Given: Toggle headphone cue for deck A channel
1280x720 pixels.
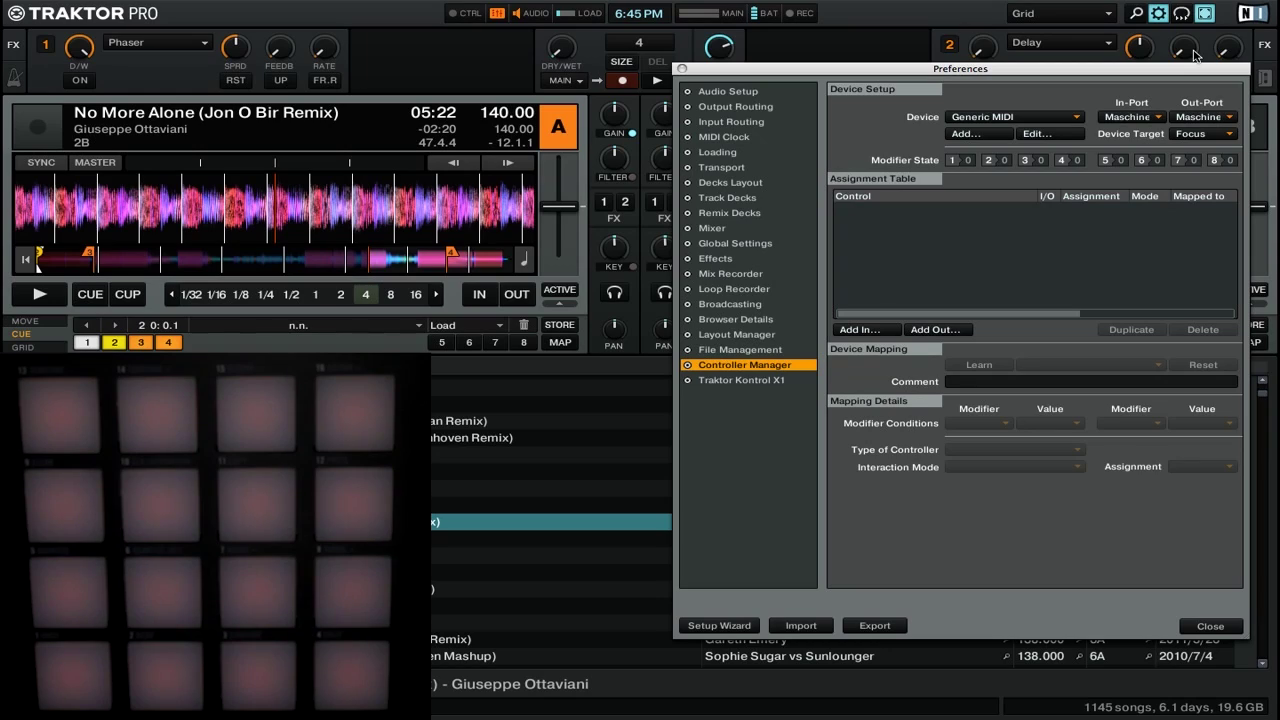Looking at the screenshot, I should pyautogui.click(x=614, y=293).
